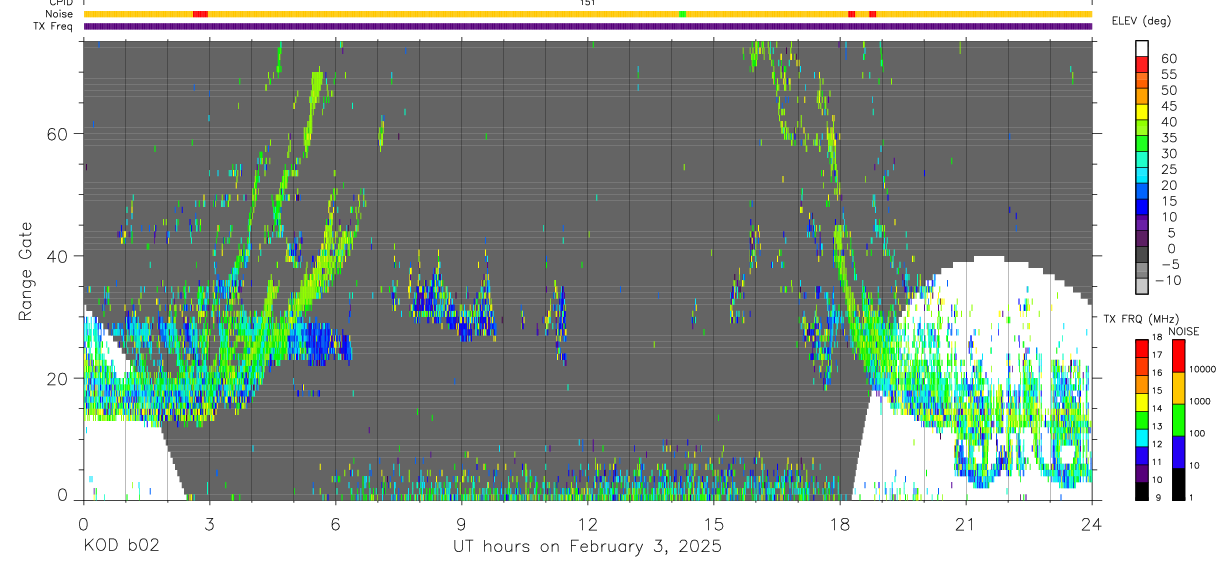Click the blue 11–12 MHz TX FRQ swatch

point(1142,455)
